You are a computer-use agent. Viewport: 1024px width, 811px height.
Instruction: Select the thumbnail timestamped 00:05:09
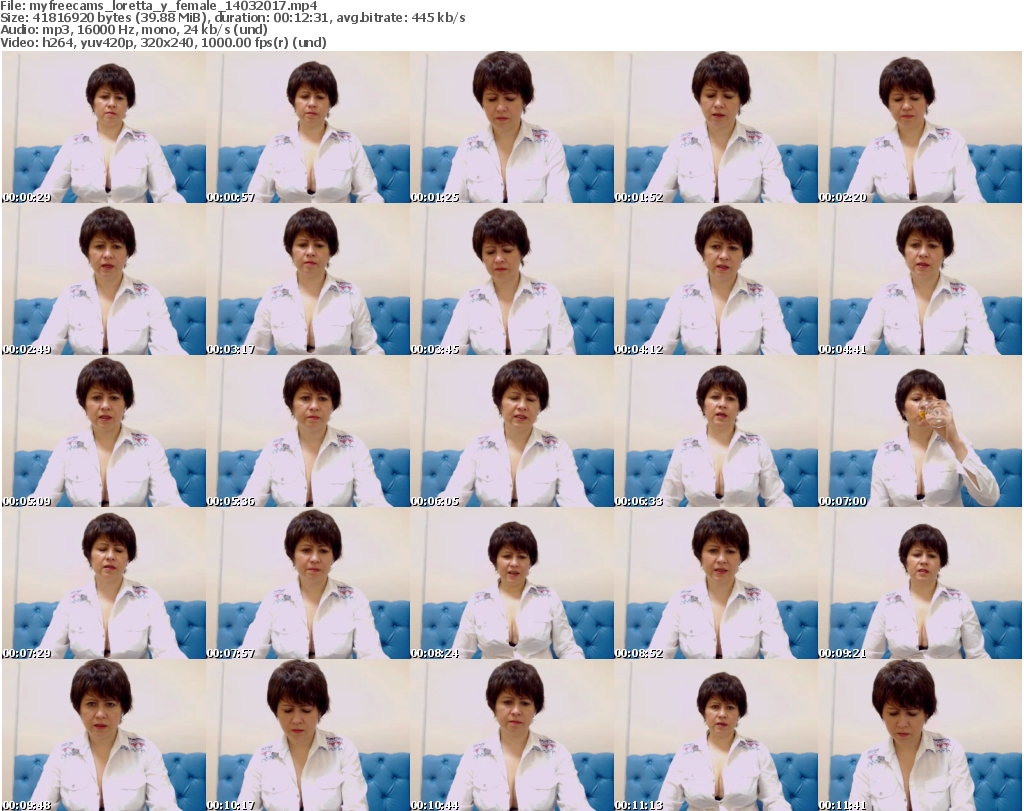tap(104, 432)
